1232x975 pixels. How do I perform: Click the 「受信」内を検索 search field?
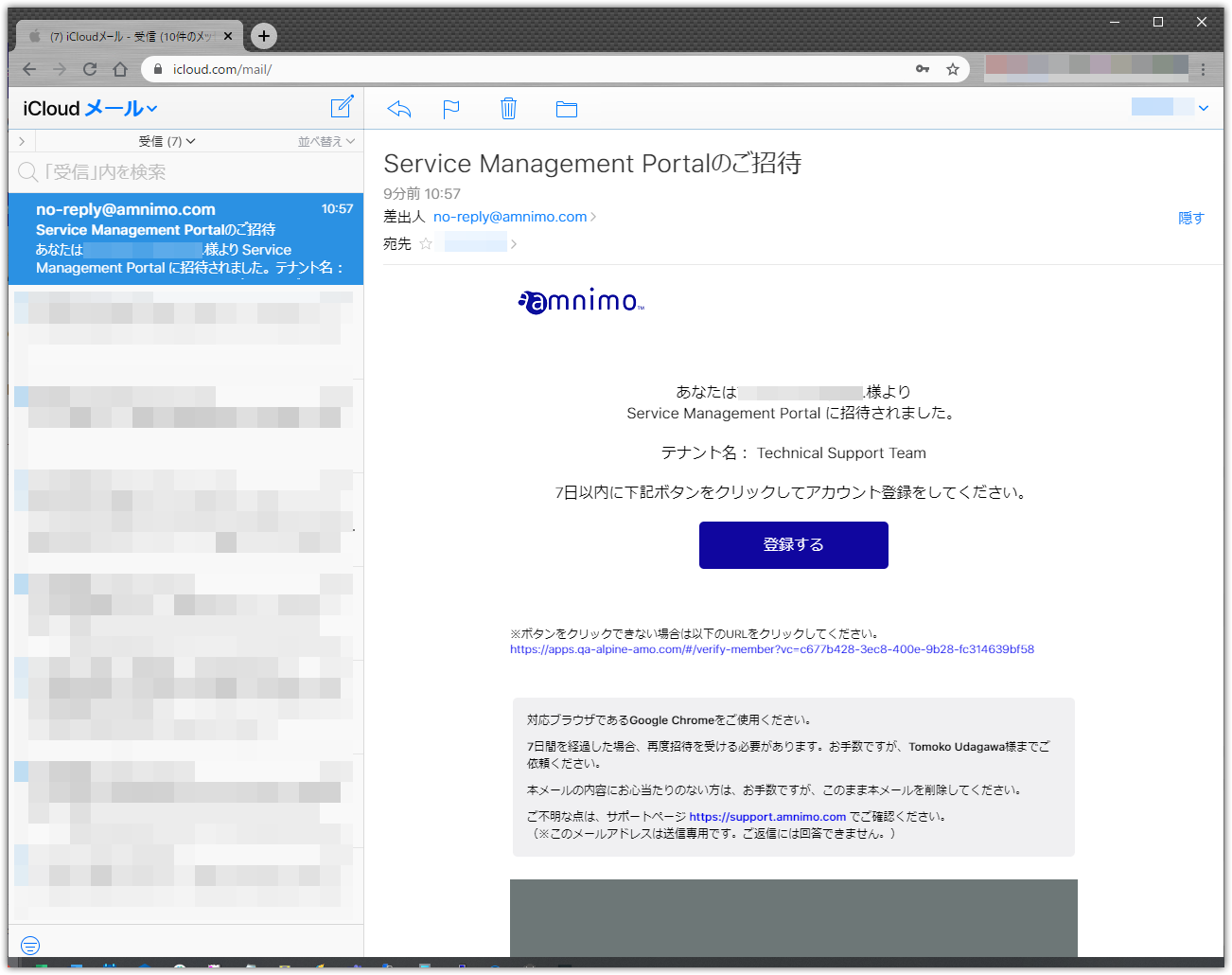click(x=186, y=172)
